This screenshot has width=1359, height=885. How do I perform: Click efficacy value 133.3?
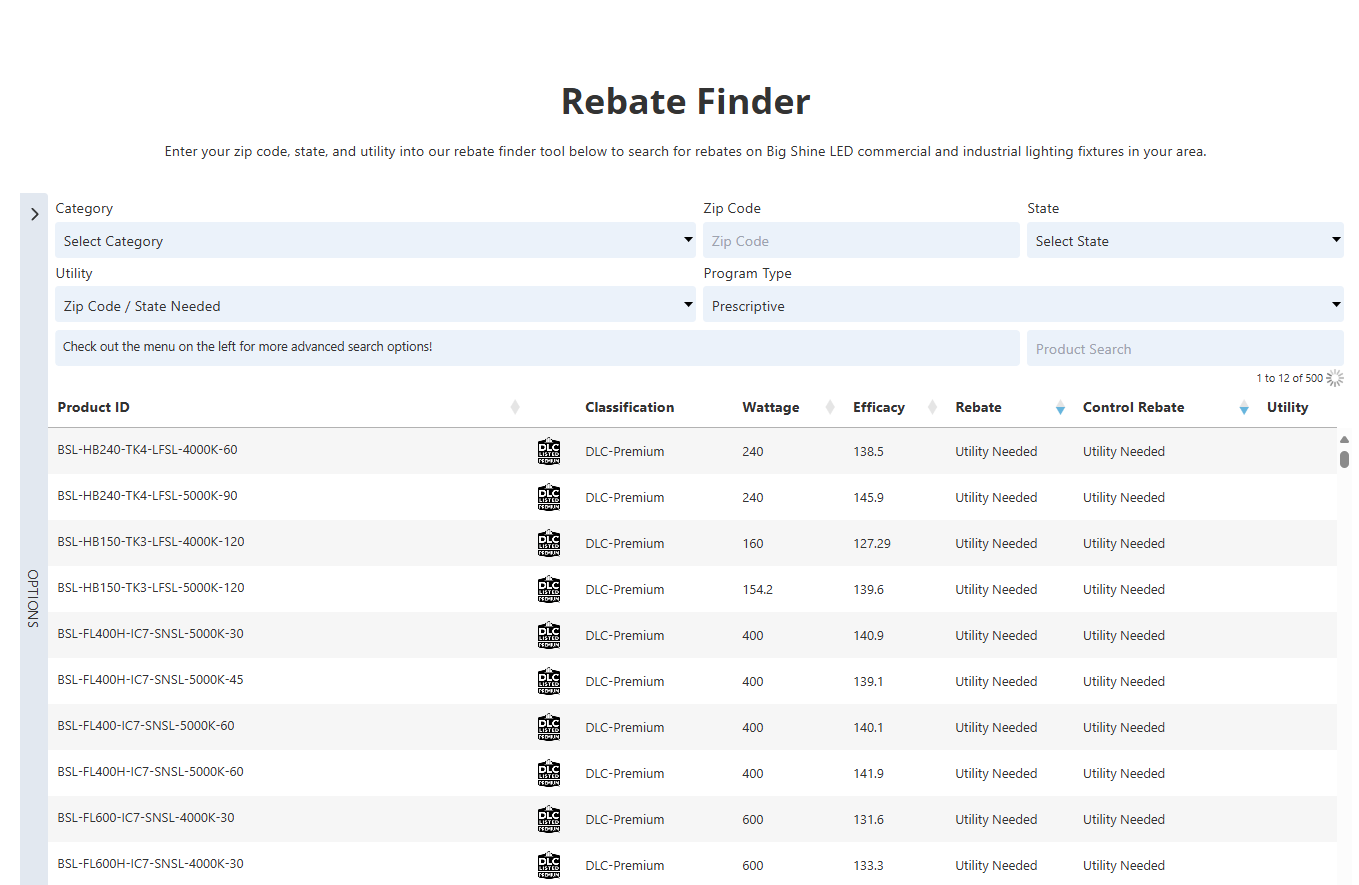(868, 866)
